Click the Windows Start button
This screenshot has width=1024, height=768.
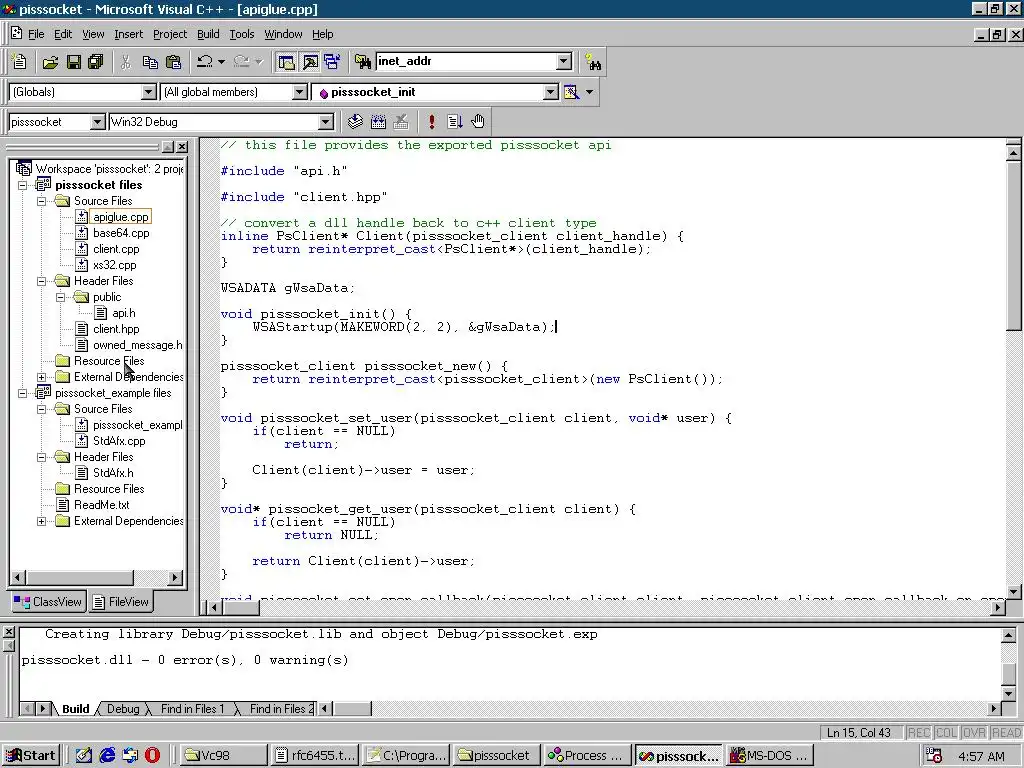31,756
